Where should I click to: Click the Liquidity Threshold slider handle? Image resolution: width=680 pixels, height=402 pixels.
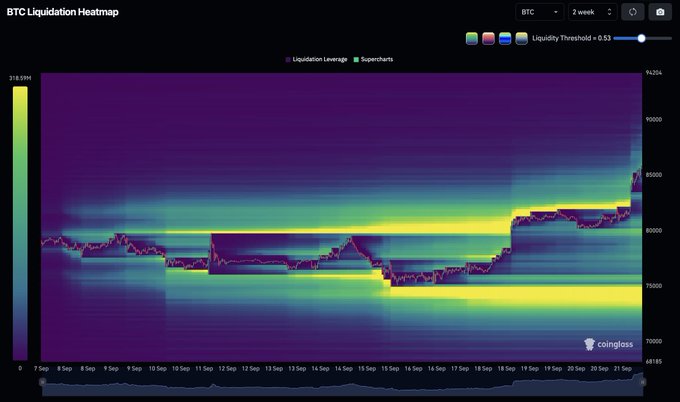pos(641,38)
